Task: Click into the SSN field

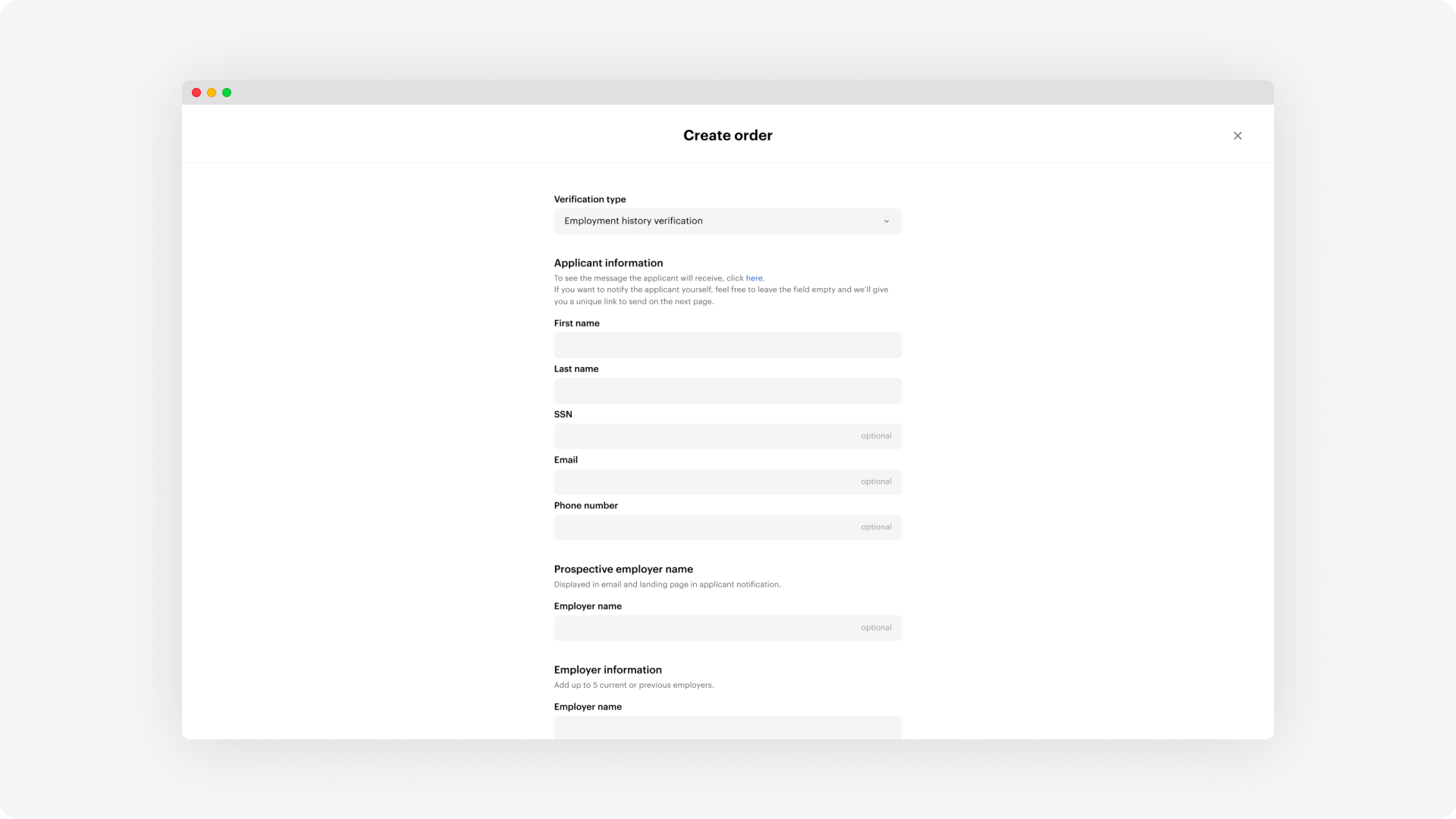Action: pos(705,436)
